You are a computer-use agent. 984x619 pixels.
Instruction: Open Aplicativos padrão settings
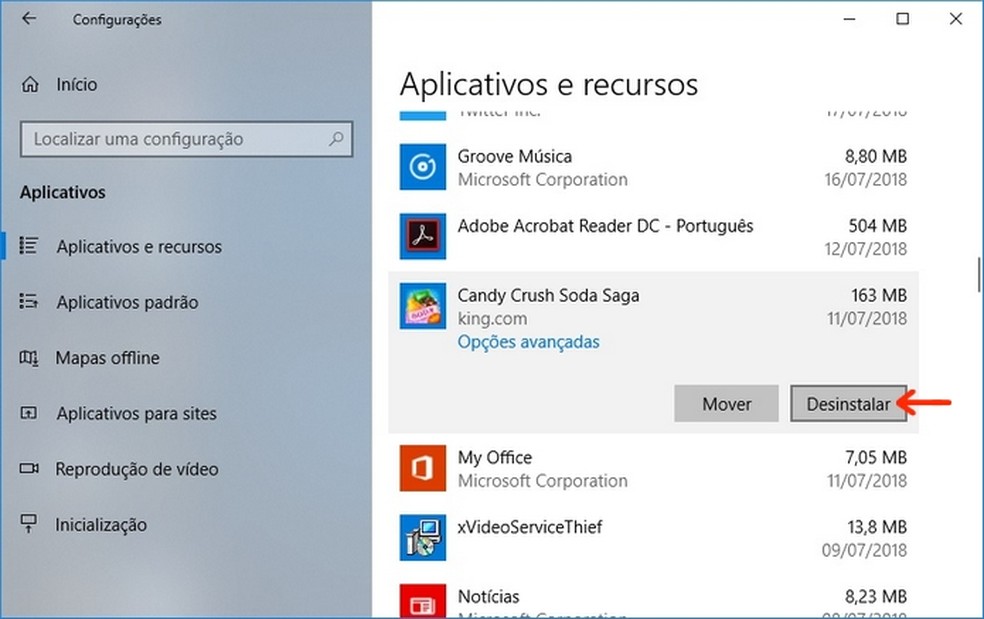[x=127, y=302]
